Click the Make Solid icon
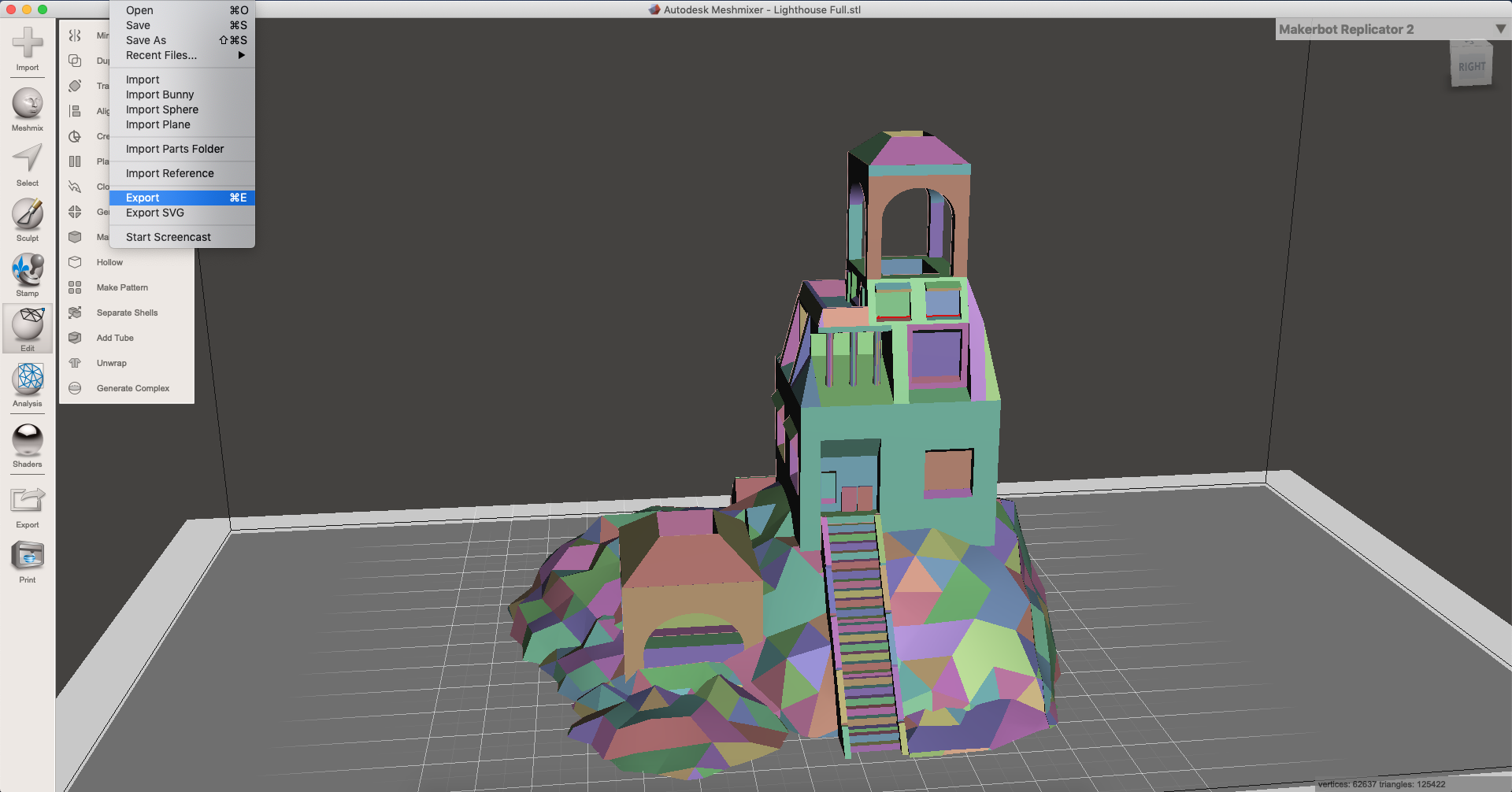1512x792 pixels. [x=75, y=237]
